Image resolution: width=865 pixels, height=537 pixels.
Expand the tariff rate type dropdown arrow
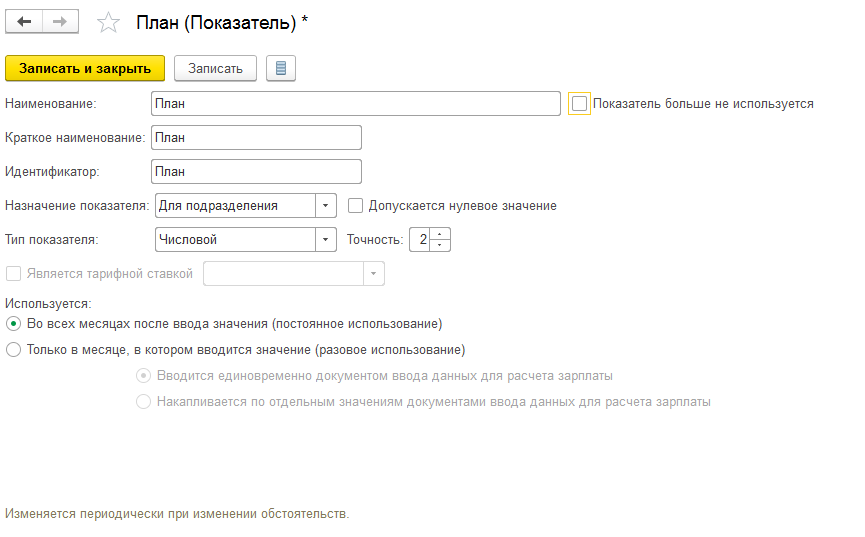click(373, 274)
